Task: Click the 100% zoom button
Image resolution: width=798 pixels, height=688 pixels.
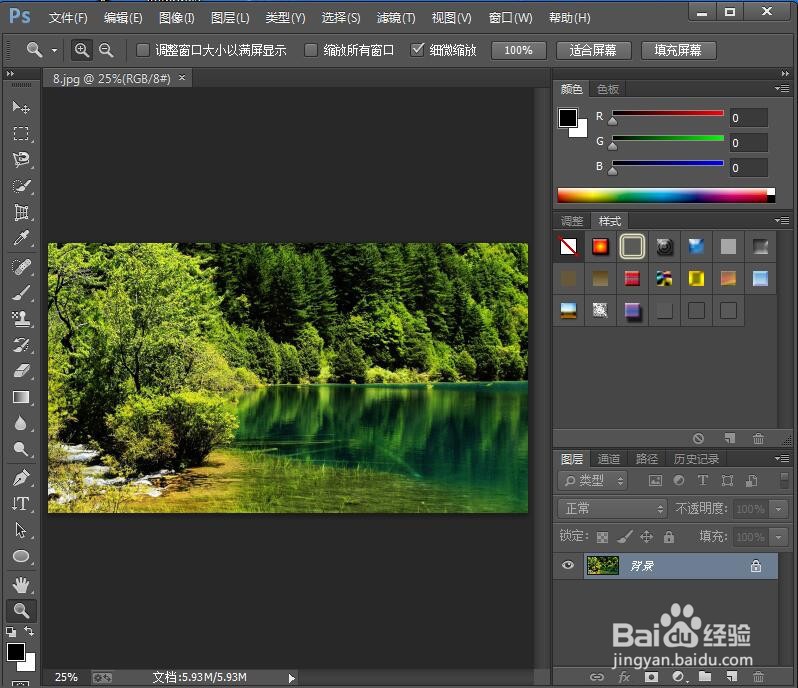Action: click(x=519, y=50)
